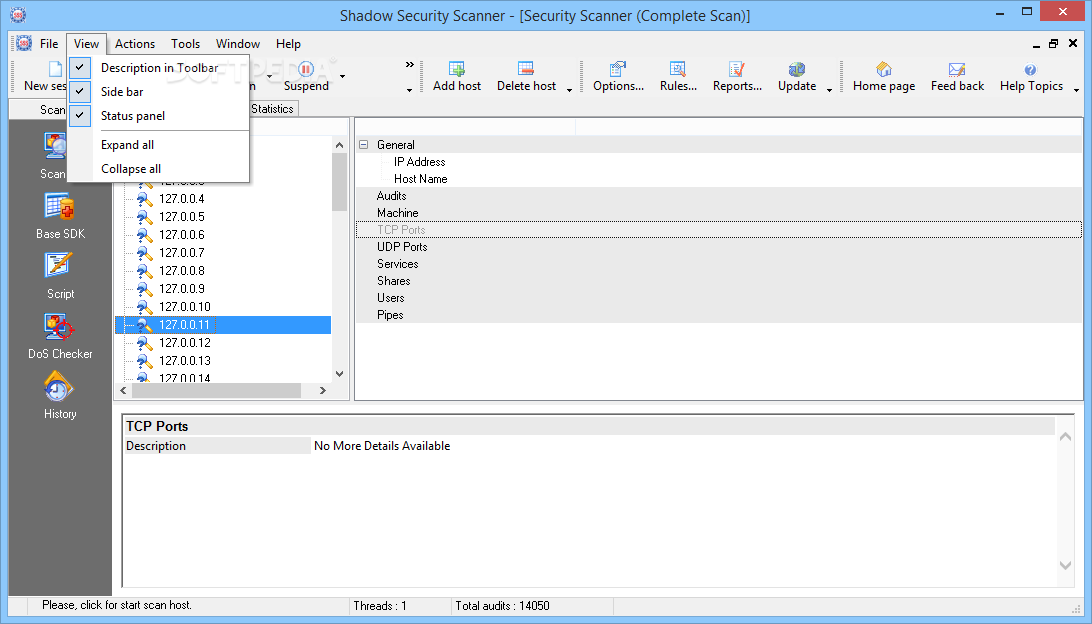Select the Audits row

point(719,196)
